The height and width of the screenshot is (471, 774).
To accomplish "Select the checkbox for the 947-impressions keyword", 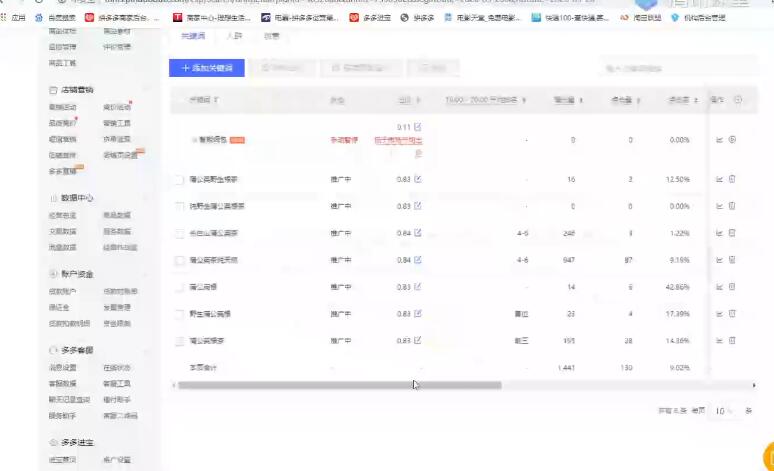I will click(180, 260).
